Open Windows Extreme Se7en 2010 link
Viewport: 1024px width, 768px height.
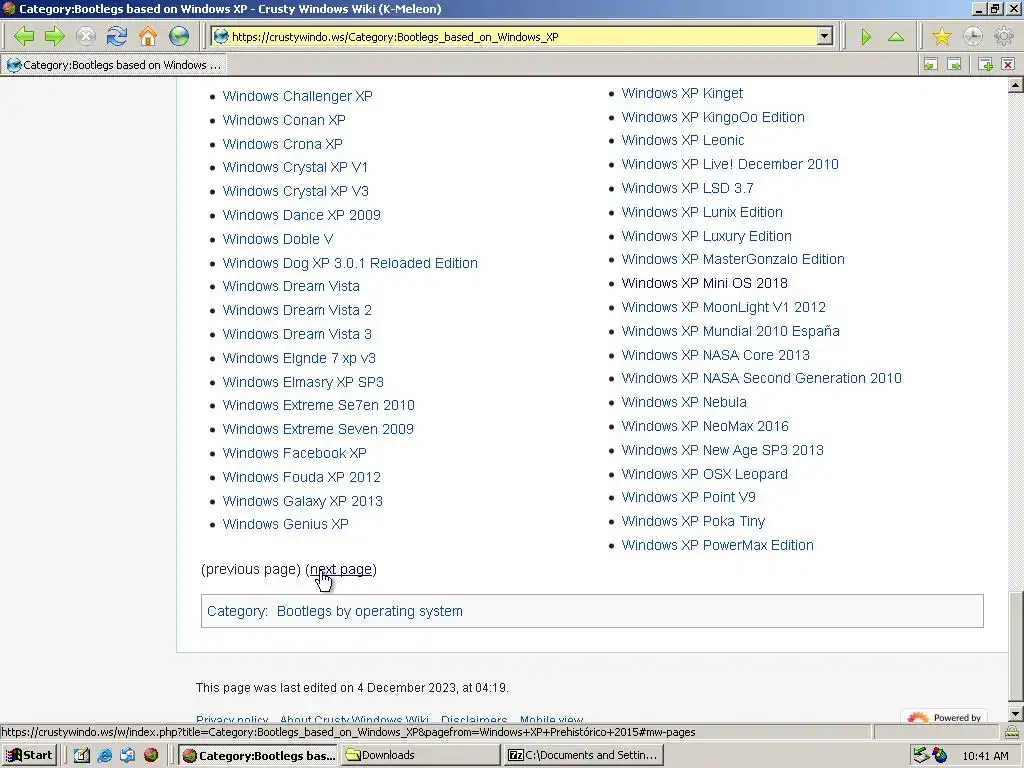point(319,405)
